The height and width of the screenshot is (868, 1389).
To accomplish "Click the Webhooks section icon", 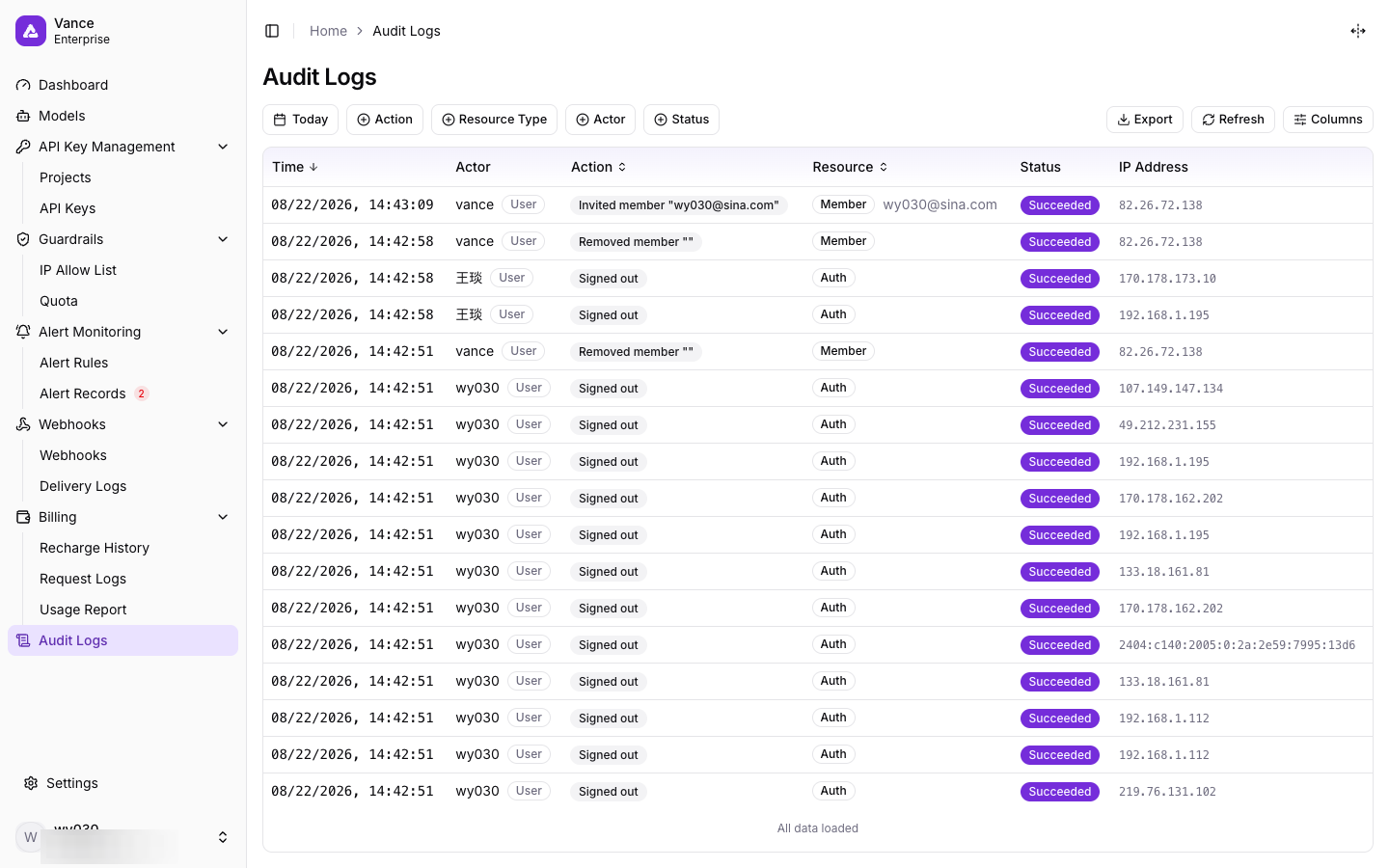I will (23, 424).
